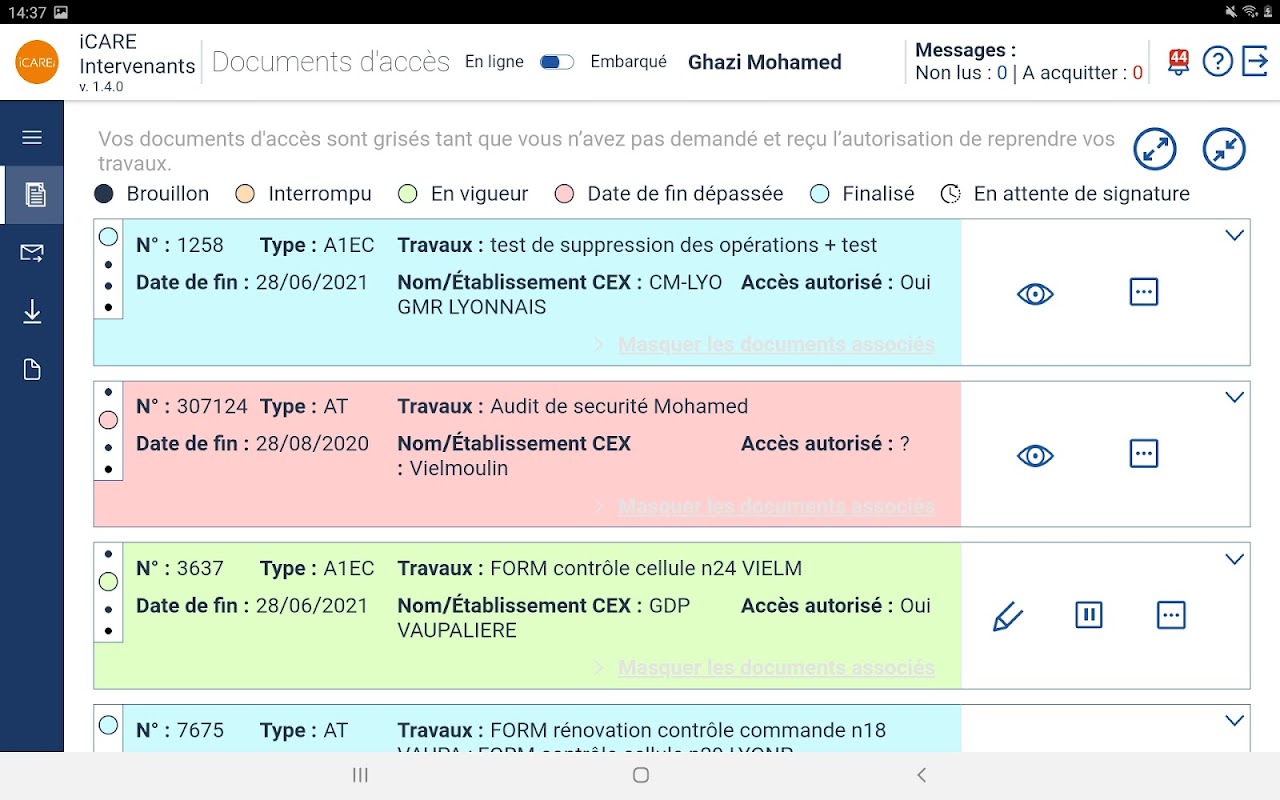Open the help question mark icon
Screen dimensions: 1280x800
(1217, 62)
